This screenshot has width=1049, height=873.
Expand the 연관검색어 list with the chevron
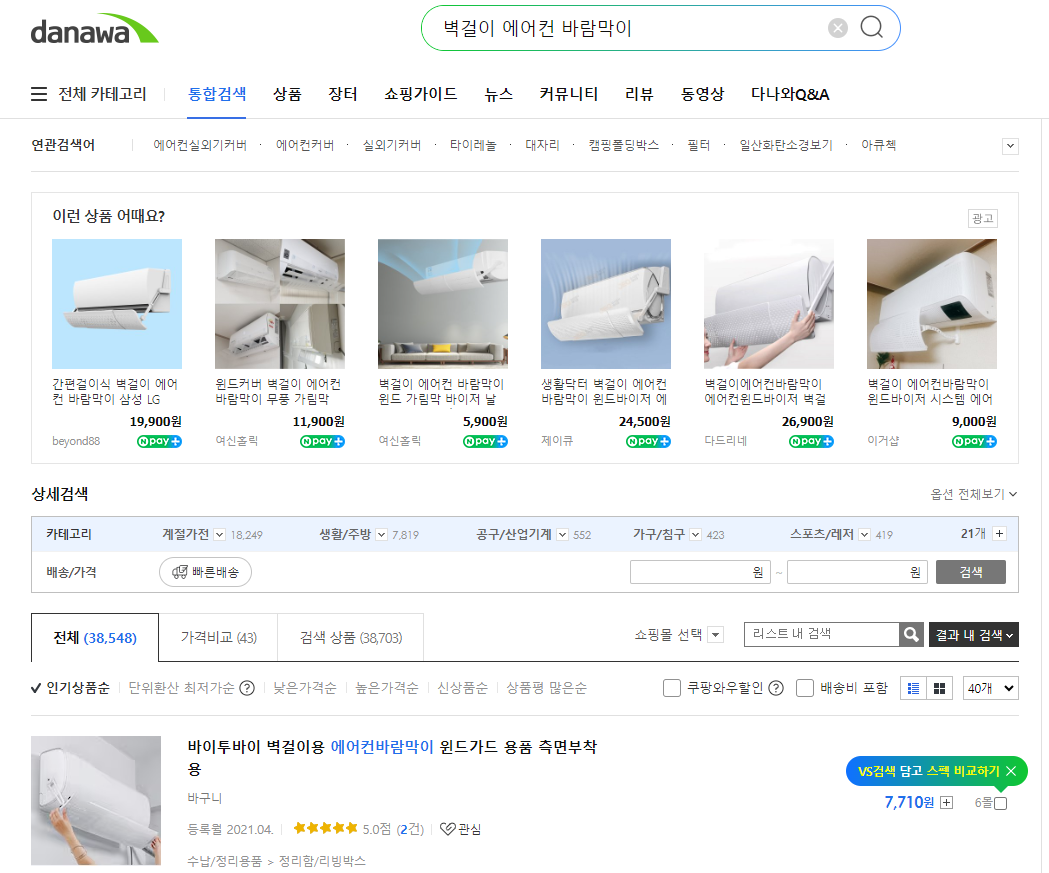(1010, 146)
